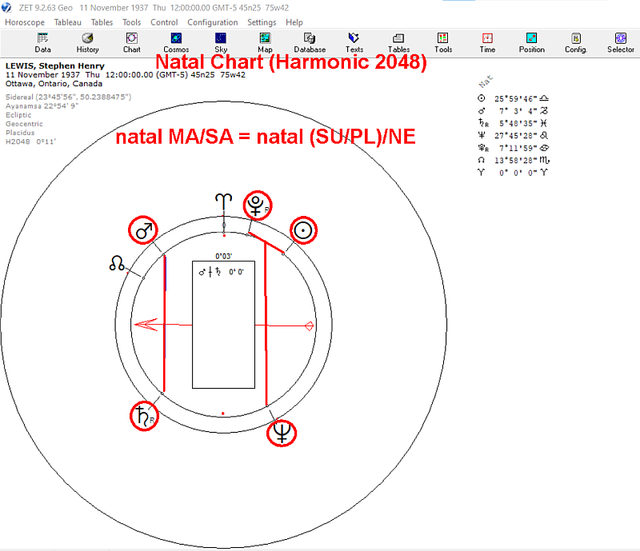Screen dimensions: 640x551
Task: Open the Cosmos view icon
Action: tap(176, 43)
